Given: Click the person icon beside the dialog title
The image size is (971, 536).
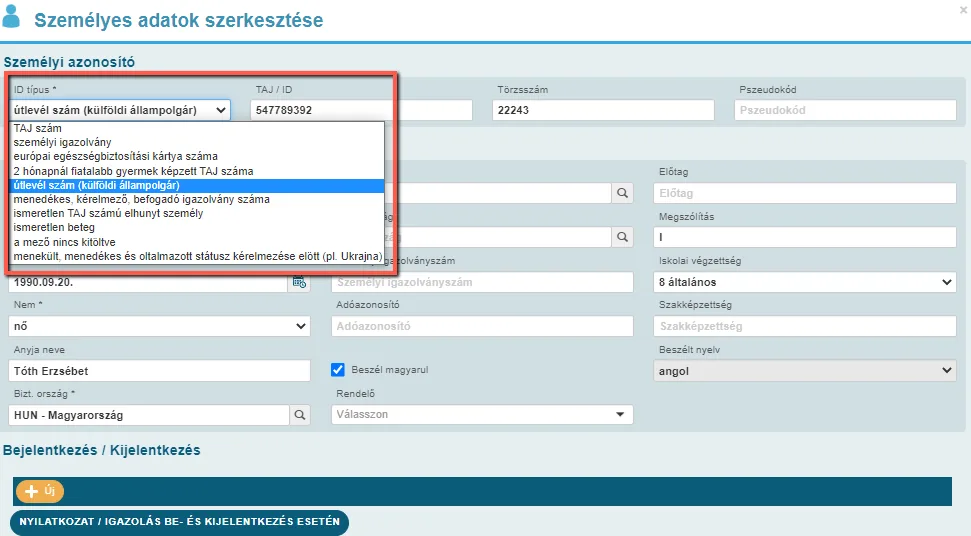Looking at the screenshot, I should [x=11, y=17].
